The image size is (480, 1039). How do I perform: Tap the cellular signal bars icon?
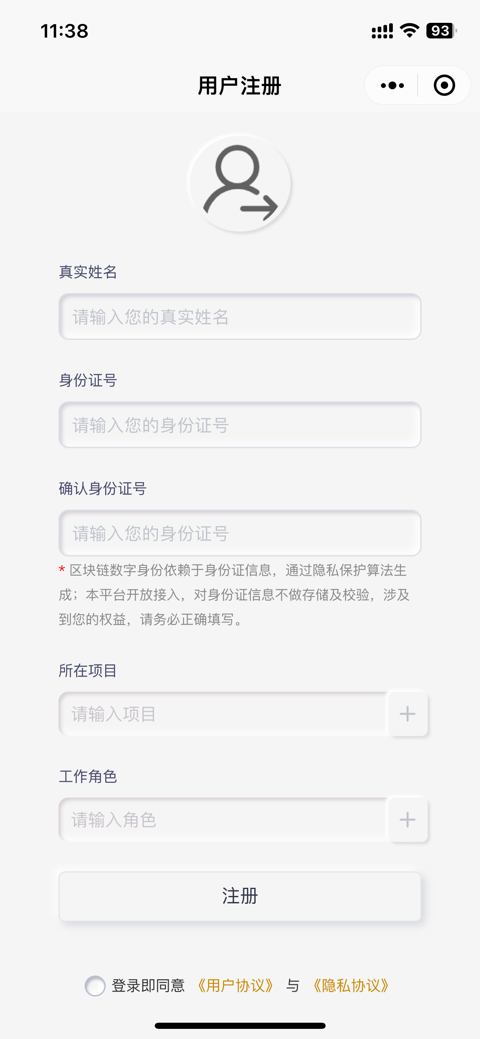pyautogui.click(x=382, y=31)
